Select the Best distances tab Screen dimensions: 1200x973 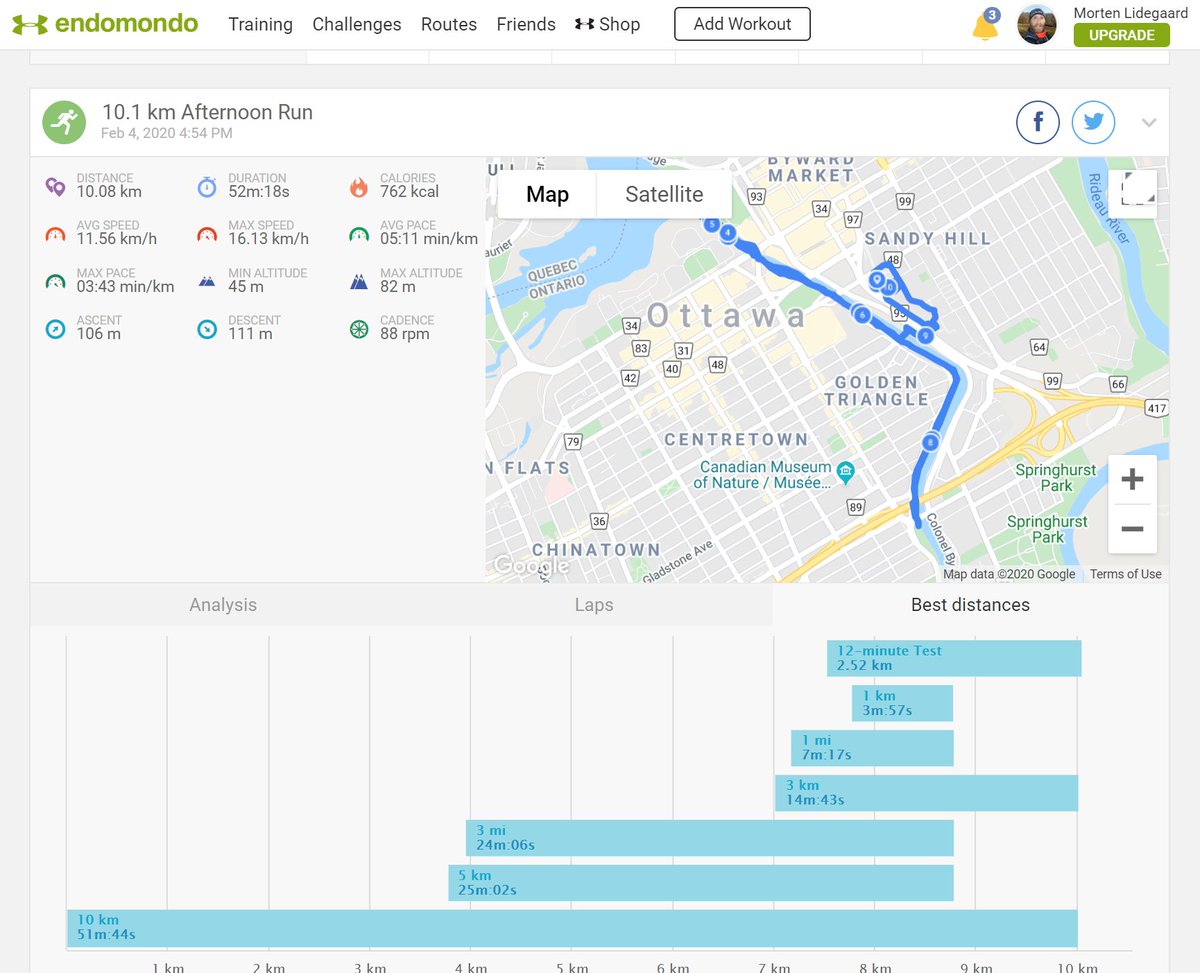pos(970,604)
